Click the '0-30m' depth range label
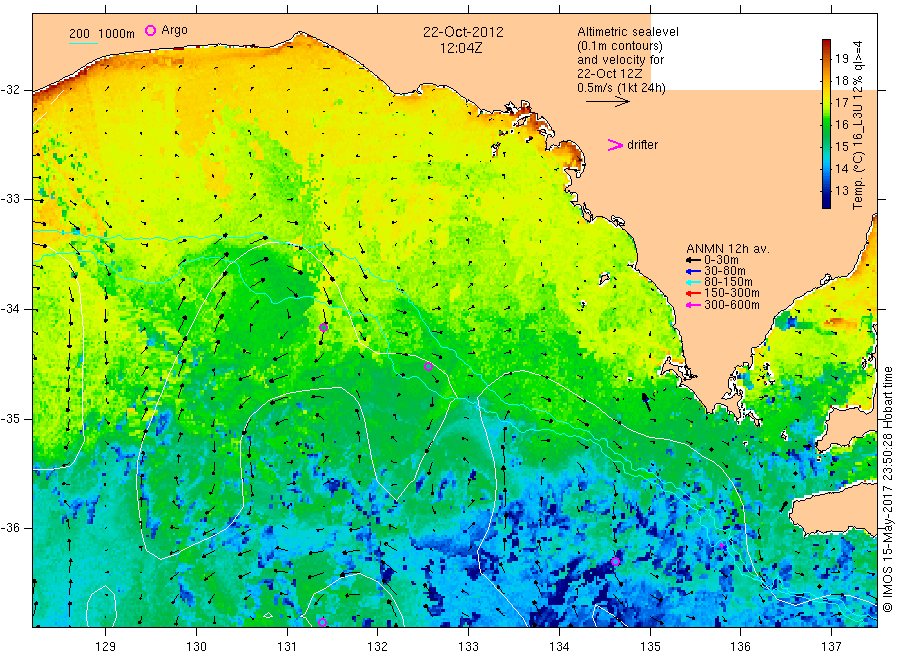 [x=721, y=260]
